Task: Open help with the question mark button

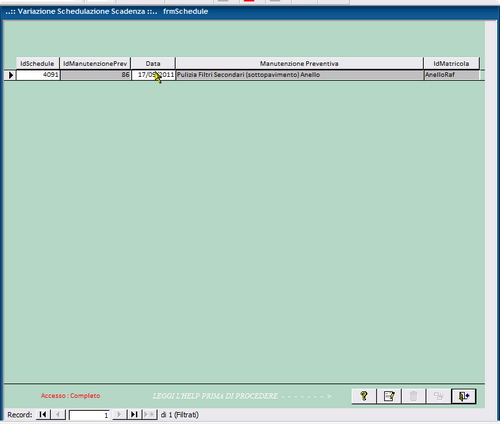Action: point(364,396)
